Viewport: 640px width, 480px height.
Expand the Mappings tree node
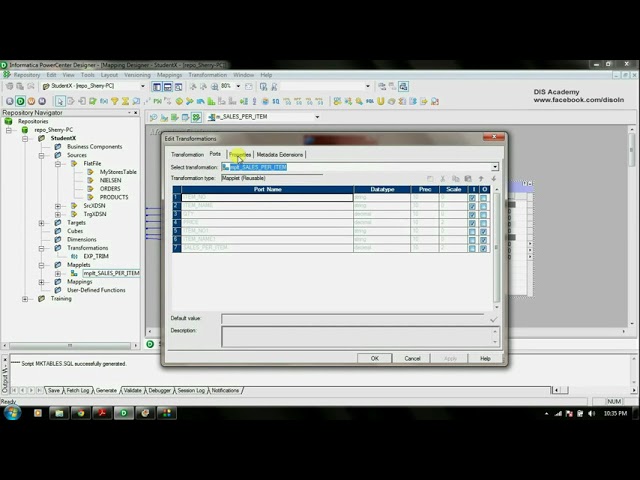click(41, 282)
